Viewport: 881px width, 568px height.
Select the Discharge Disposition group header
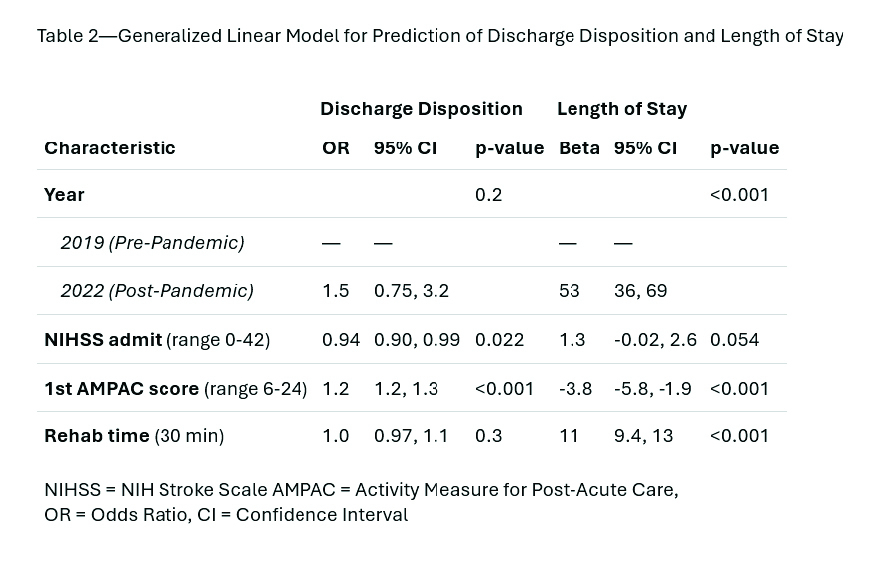[421, 109]
